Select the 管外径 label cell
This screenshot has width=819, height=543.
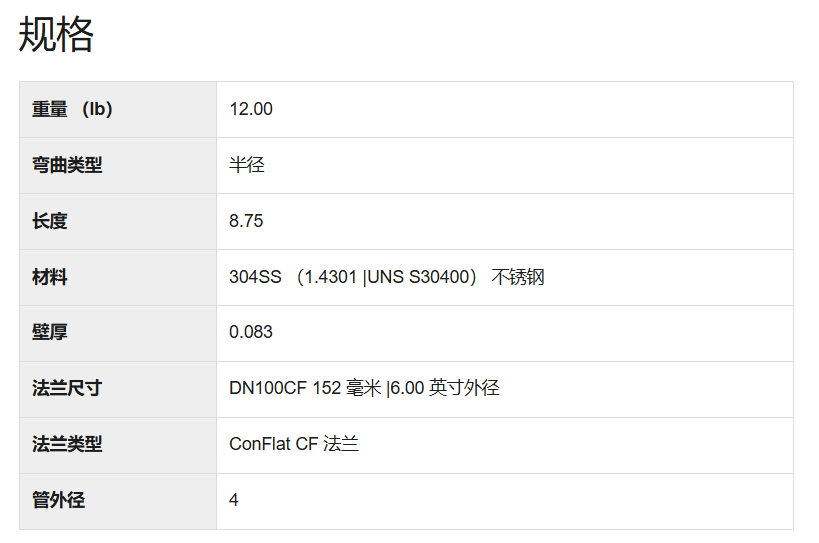click(x=118, y=501)
